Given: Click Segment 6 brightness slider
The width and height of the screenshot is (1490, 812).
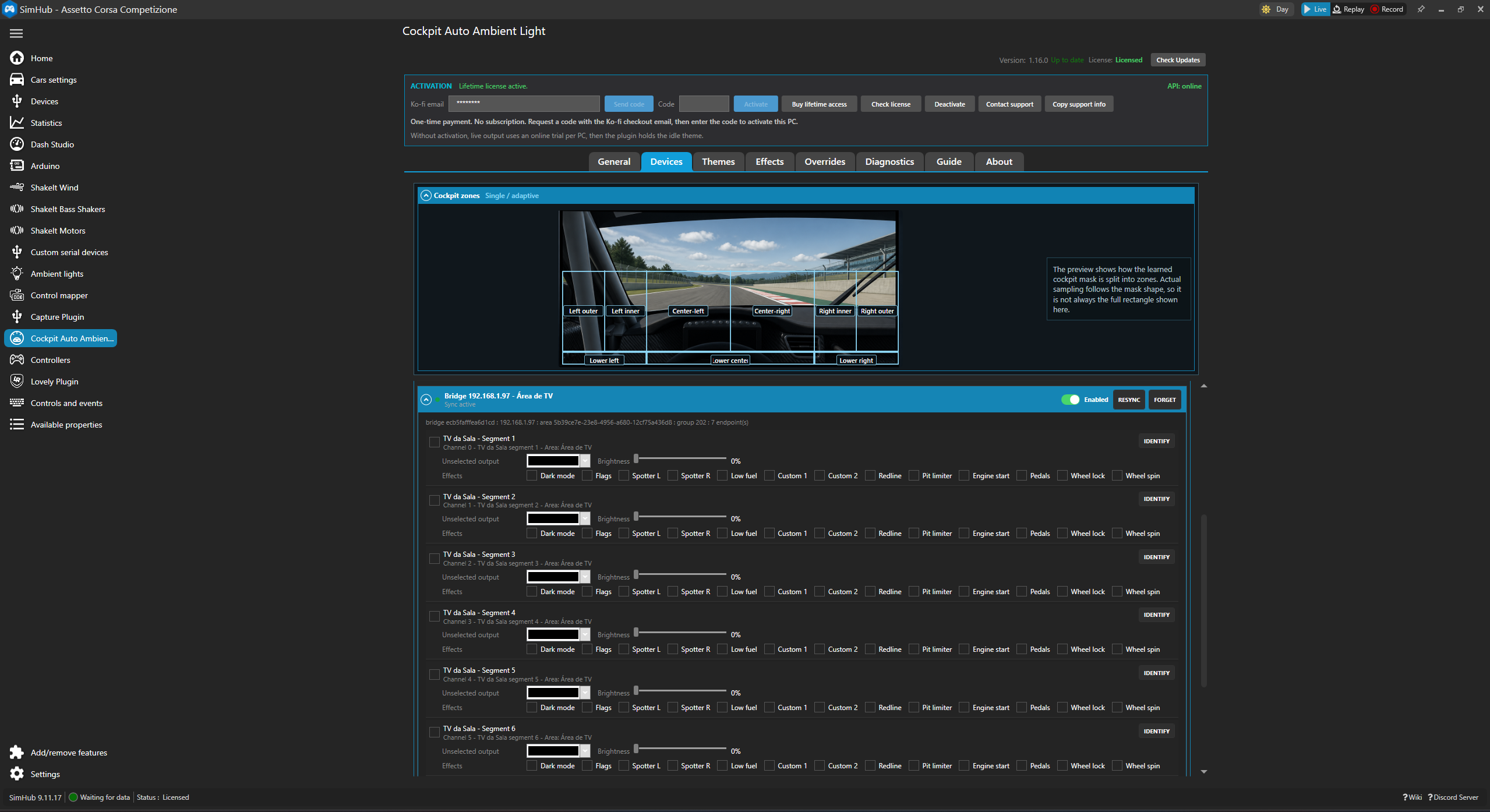Looking at the screenshot, I should 680,749.
